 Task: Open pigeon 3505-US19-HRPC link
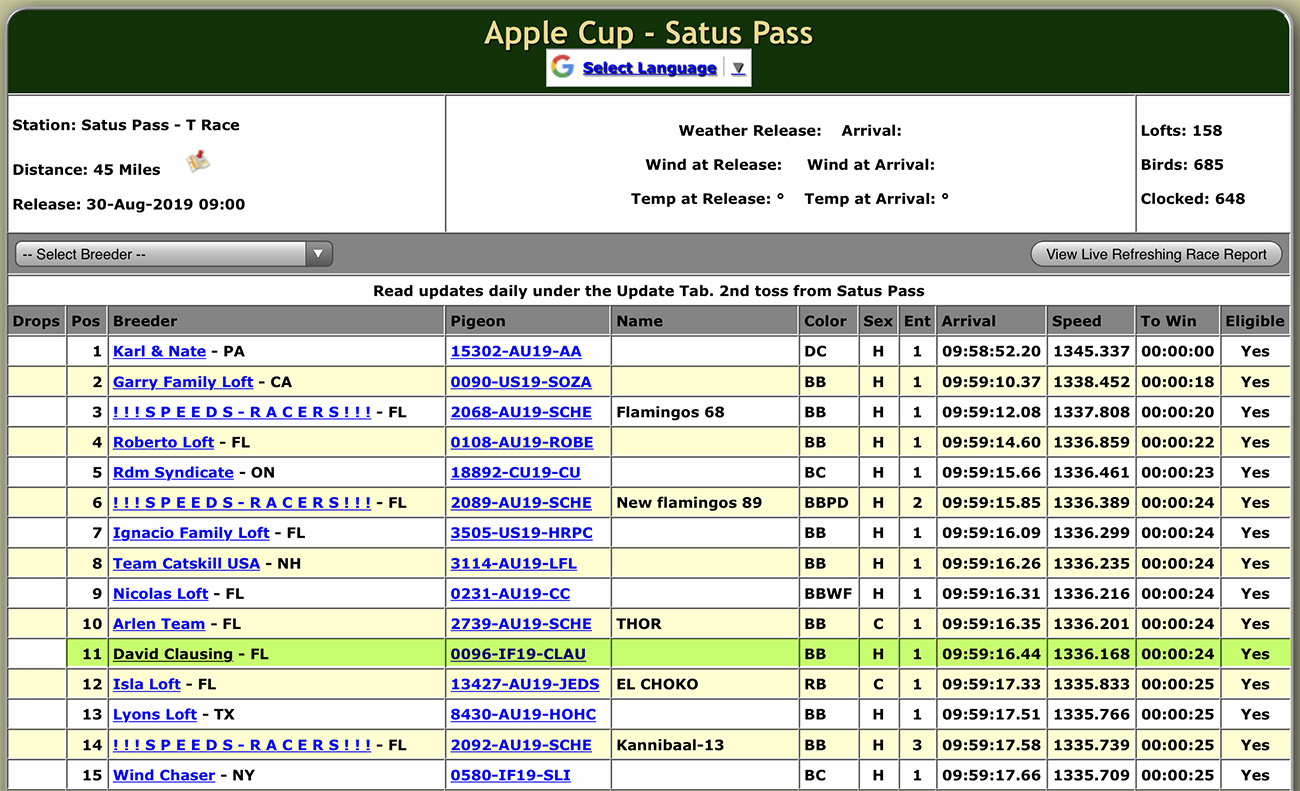522,533
